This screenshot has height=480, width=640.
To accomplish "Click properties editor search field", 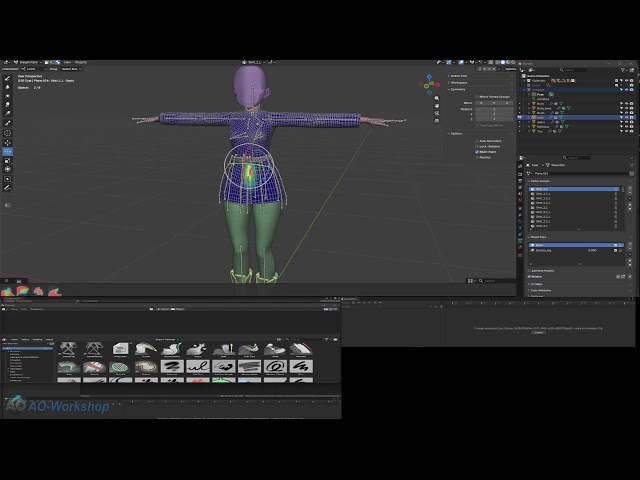I will tap(576, 158).
